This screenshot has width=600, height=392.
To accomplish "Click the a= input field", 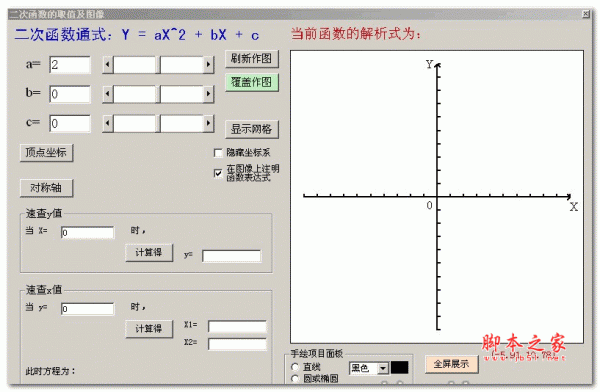I will tap(70, 65).
